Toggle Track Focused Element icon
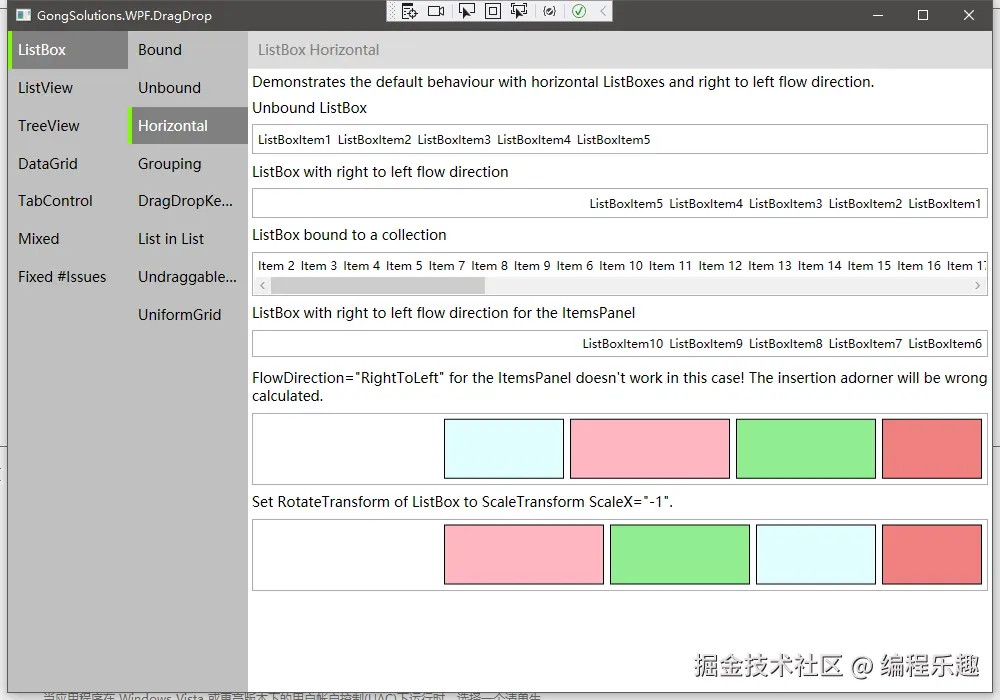 coord(519,11)
